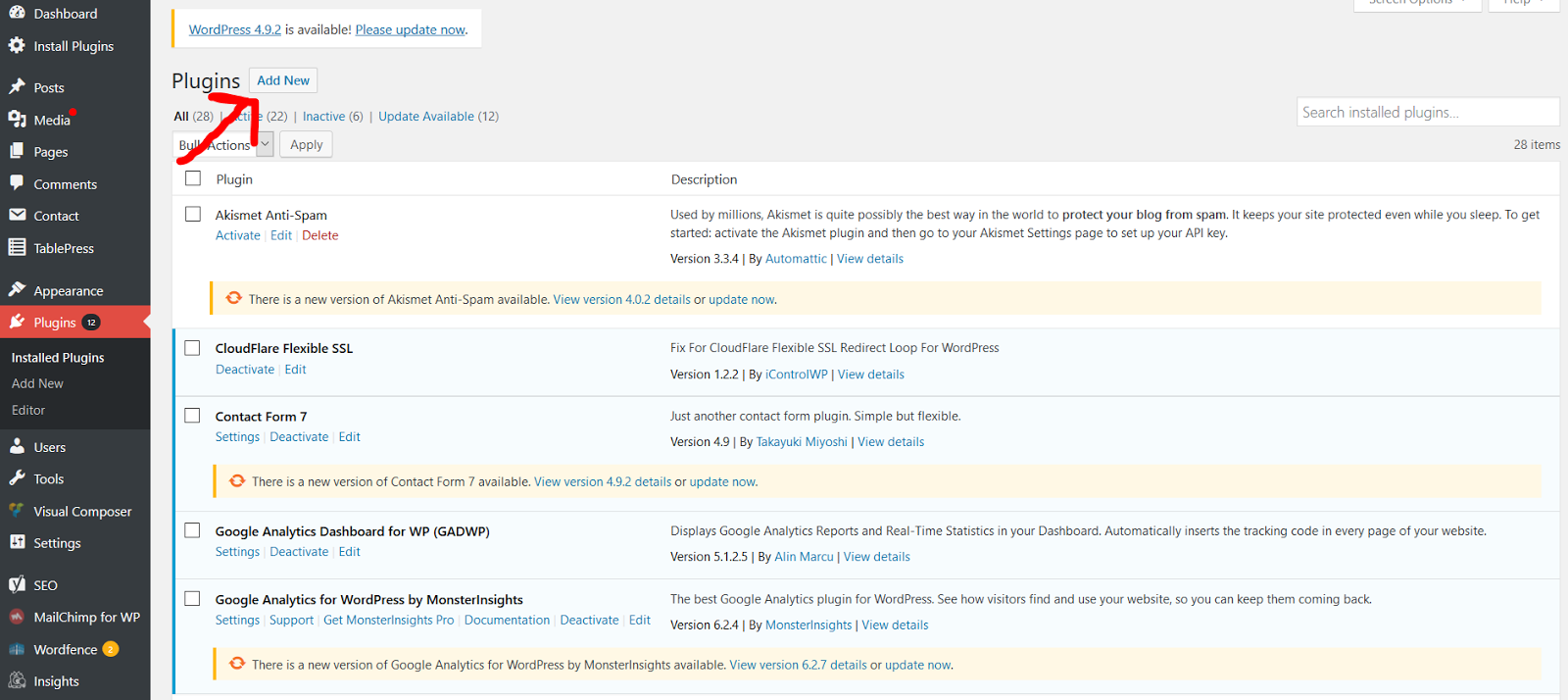Click the Users person icon

pos(17,446)
